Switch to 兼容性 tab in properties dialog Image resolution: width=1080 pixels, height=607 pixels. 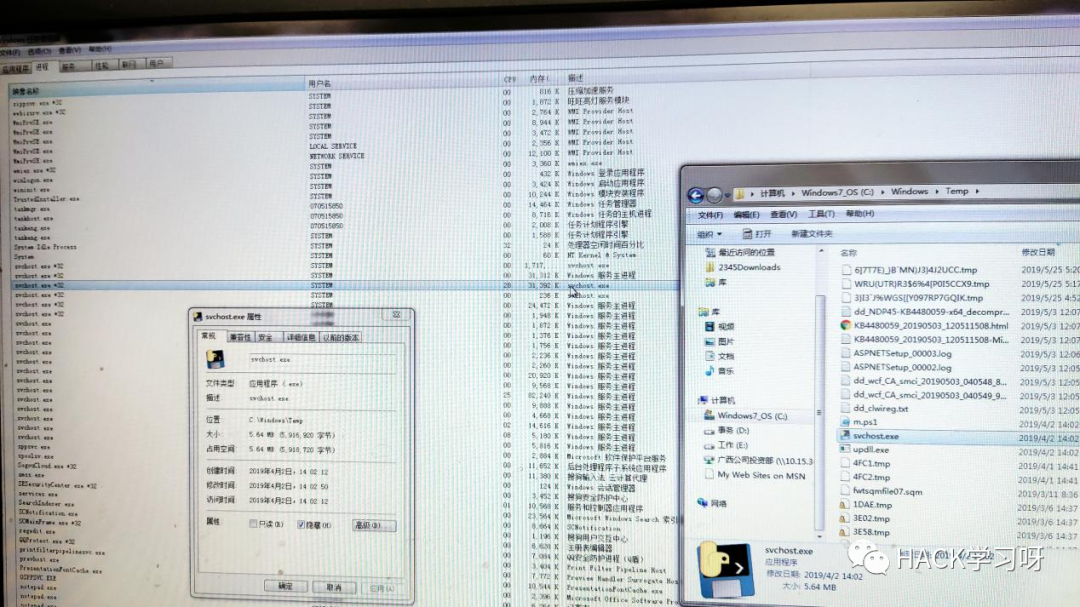[240, 337]
